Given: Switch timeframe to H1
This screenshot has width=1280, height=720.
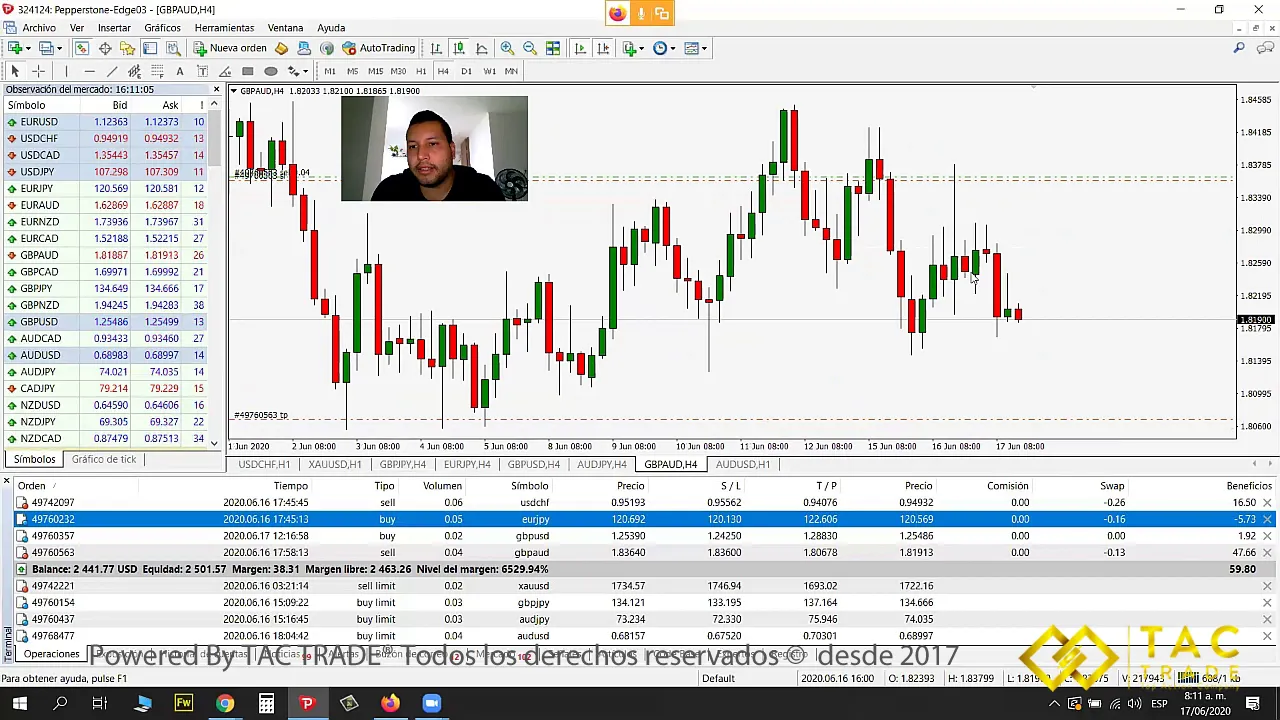Looking at the screenshot, I should pyautogui.click(x=421, y=71).
